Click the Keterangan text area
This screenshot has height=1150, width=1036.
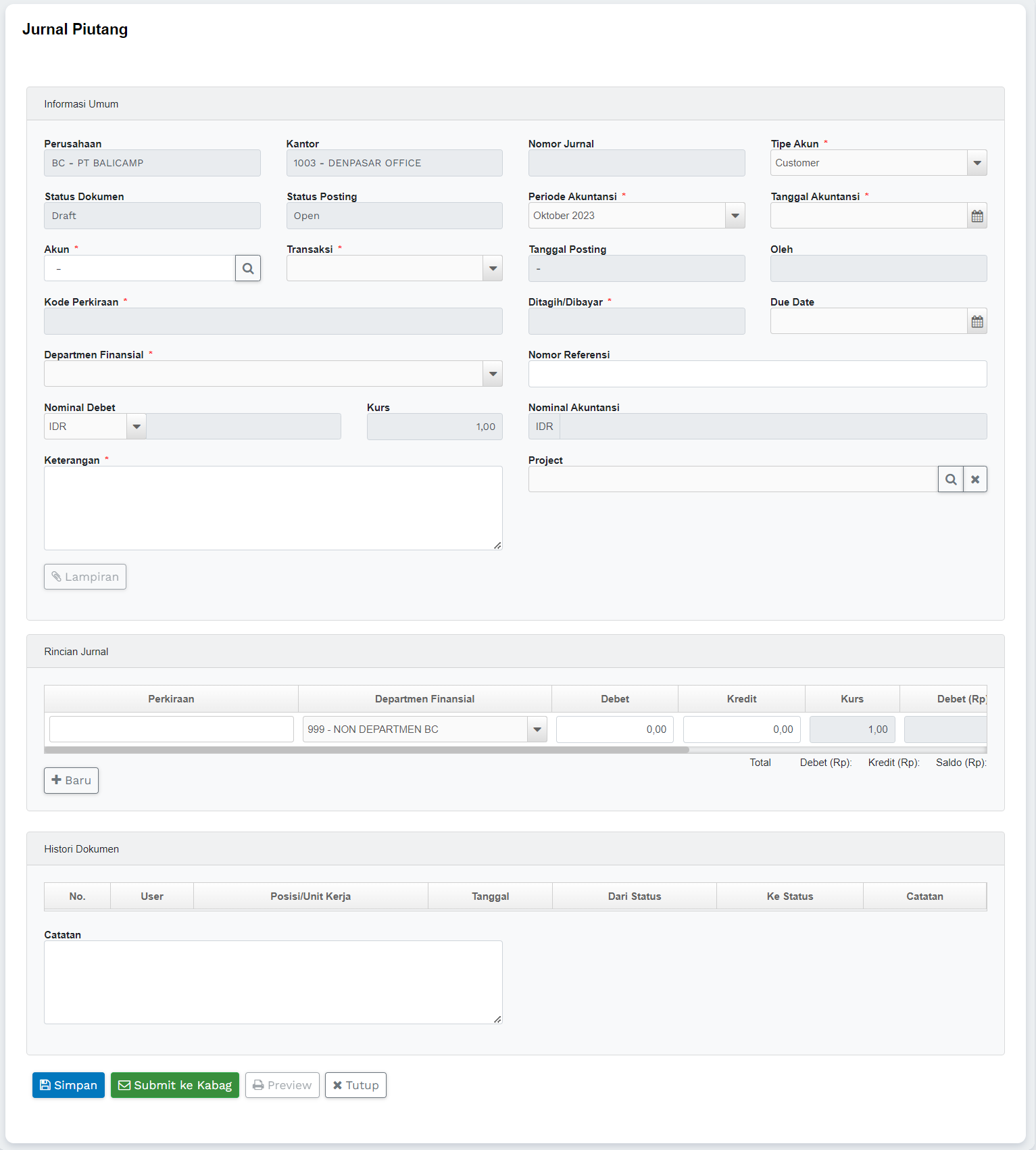click(x=273, y=508)
